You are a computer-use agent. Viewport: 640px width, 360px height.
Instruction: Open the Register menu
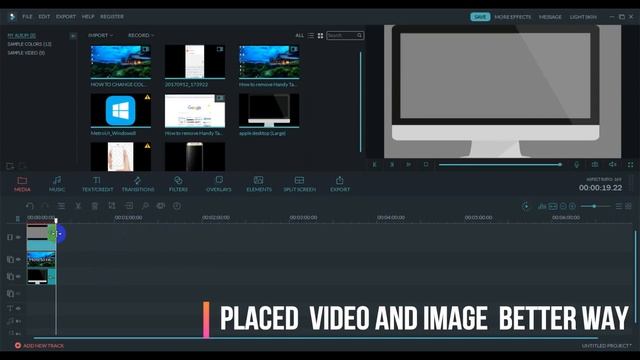tap(112, 17)
